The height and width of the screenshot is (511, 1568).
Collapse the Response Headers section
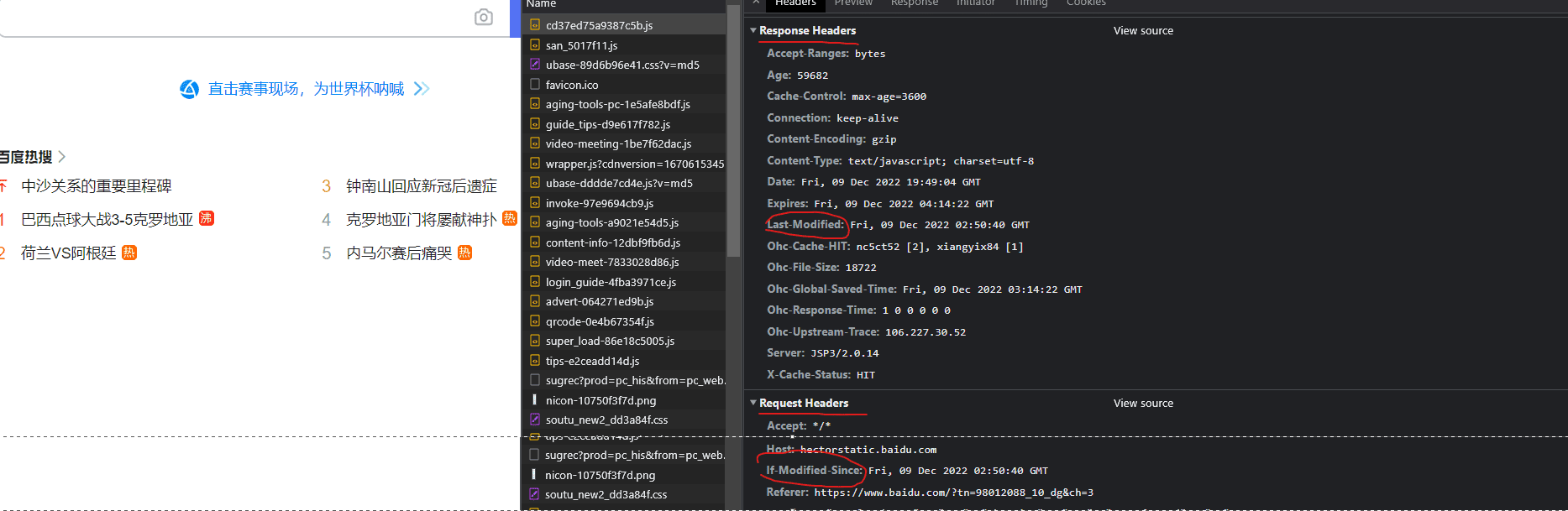click(x=753, y=31)
